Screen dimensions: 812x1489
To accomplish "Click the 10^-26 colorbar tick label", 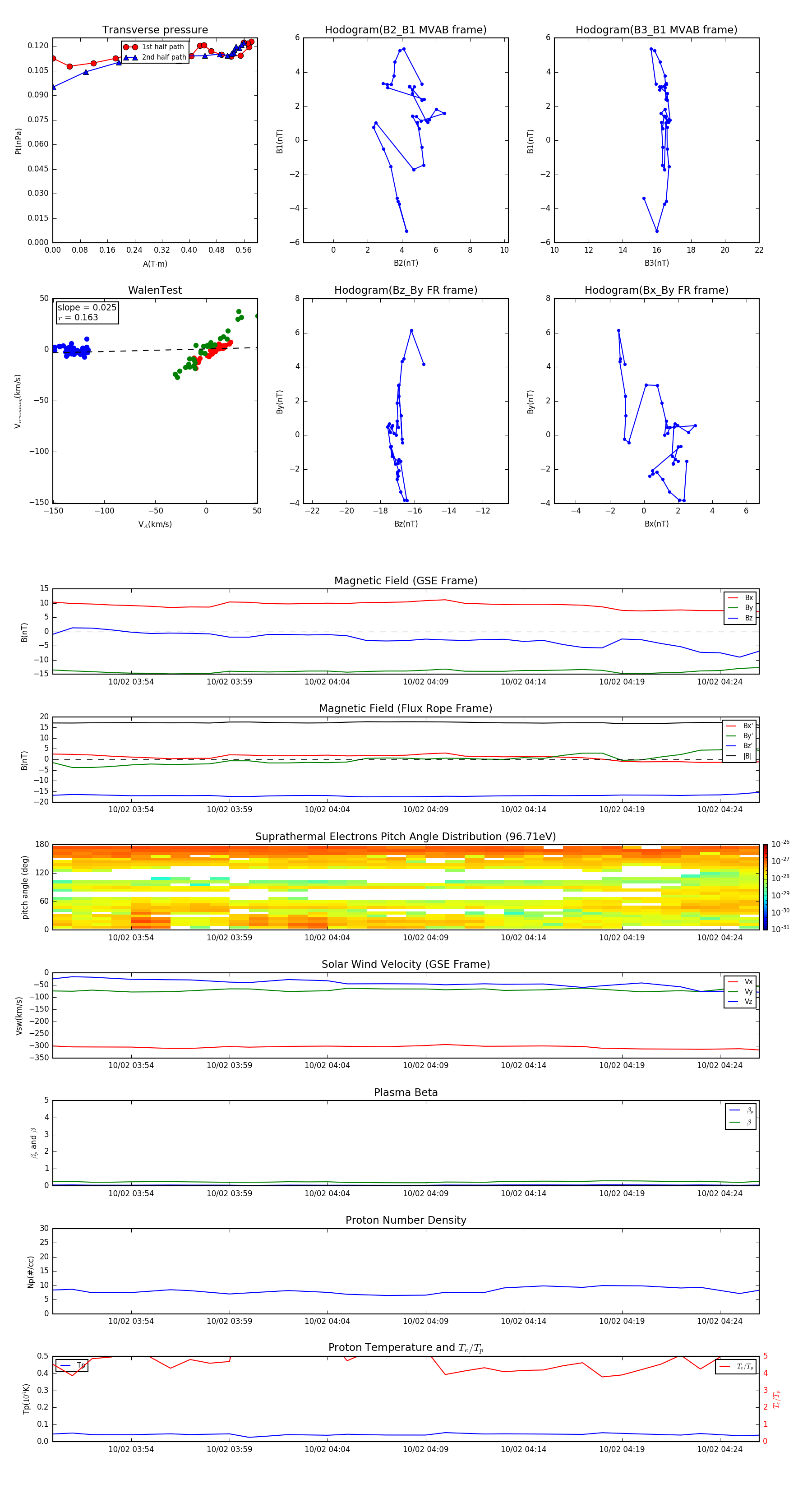I will 780,844.
